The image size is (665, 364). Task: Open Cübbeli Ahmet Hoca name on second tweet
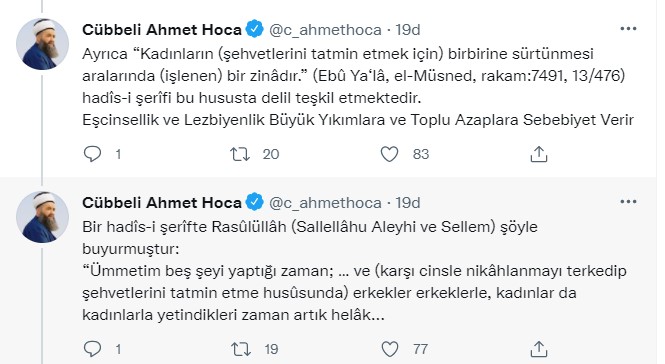(162, 203)
